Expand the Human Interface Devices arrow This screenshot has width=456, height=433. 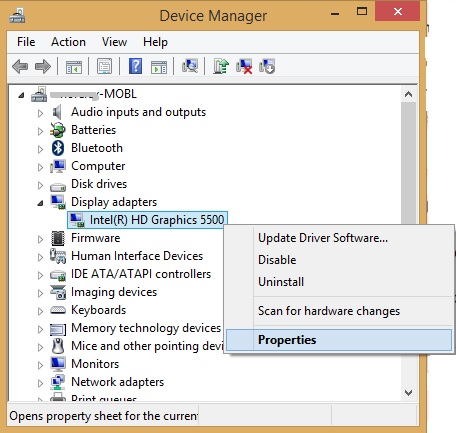pos(40,257)
